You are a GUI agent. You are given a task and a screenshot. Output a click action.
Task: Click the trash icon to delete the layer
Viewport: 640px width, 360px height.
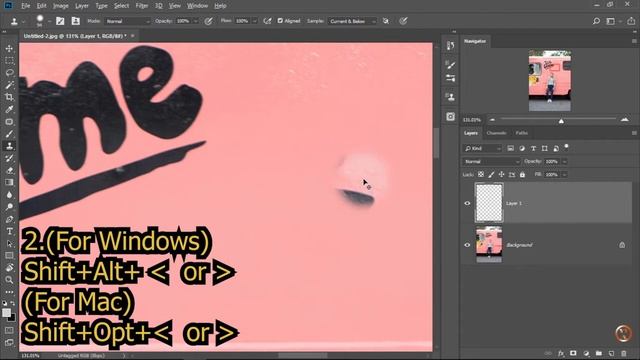624,353
